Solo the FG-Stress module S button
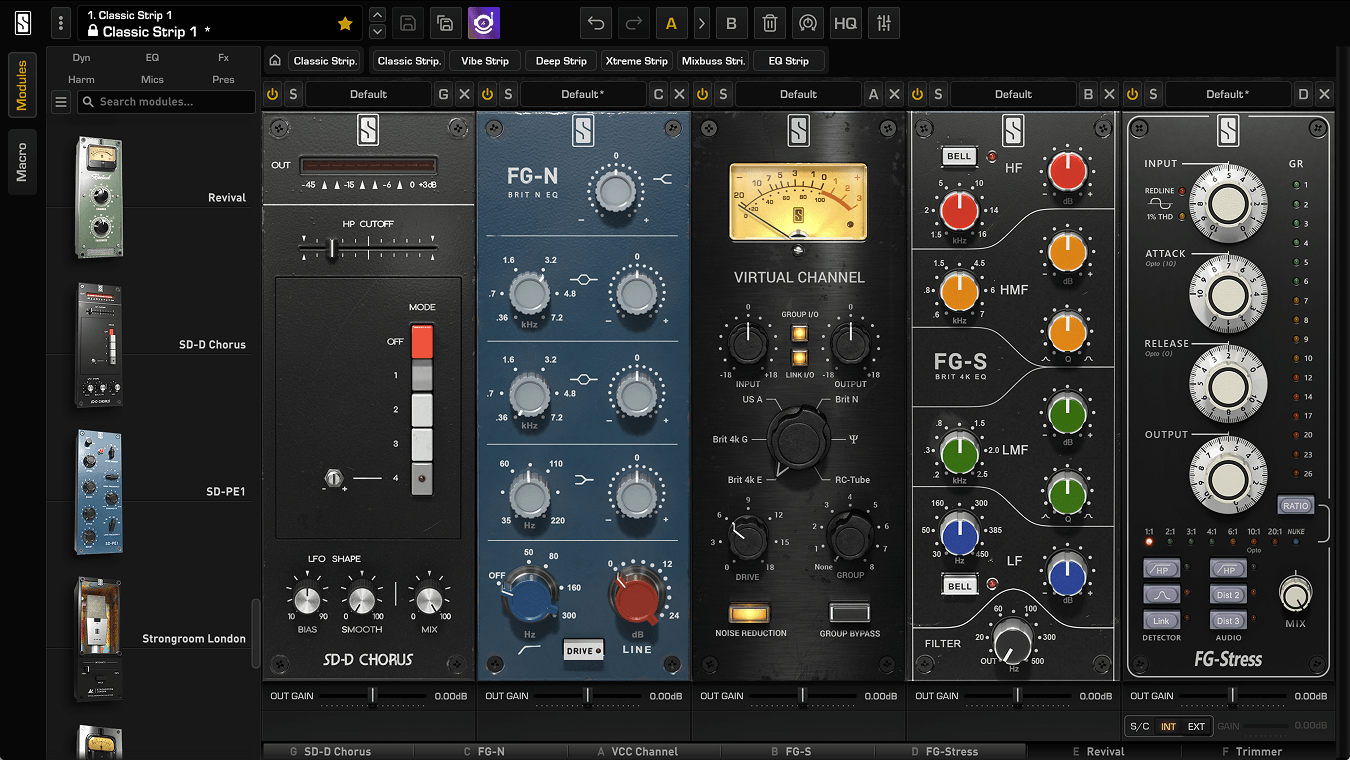1350x760 pixels. tap(1153, 94)
